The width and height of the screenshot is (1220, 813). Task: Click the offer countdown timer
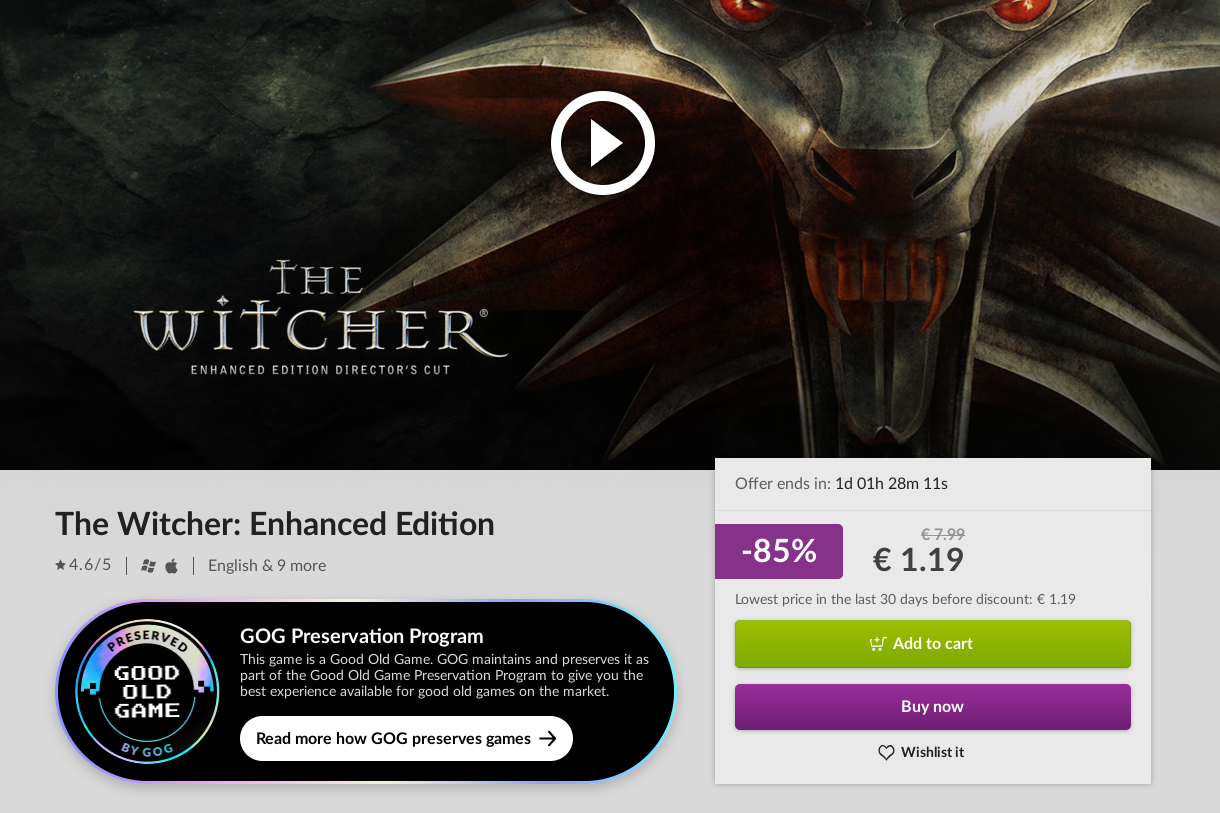click(x=891, y=483)
